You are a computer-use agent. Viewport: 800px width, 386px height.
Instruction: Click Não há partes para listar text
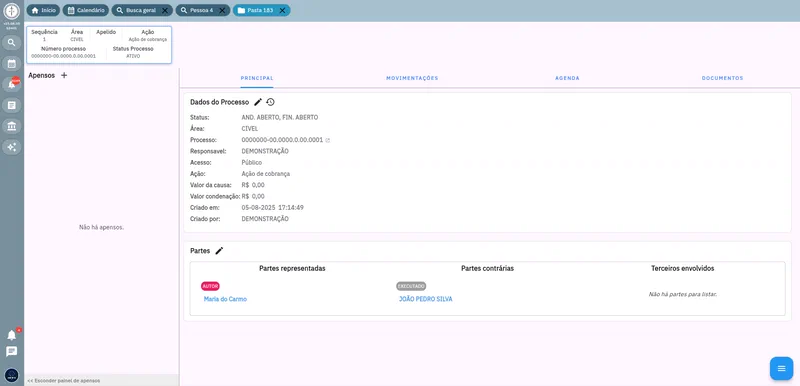point(683,294)
